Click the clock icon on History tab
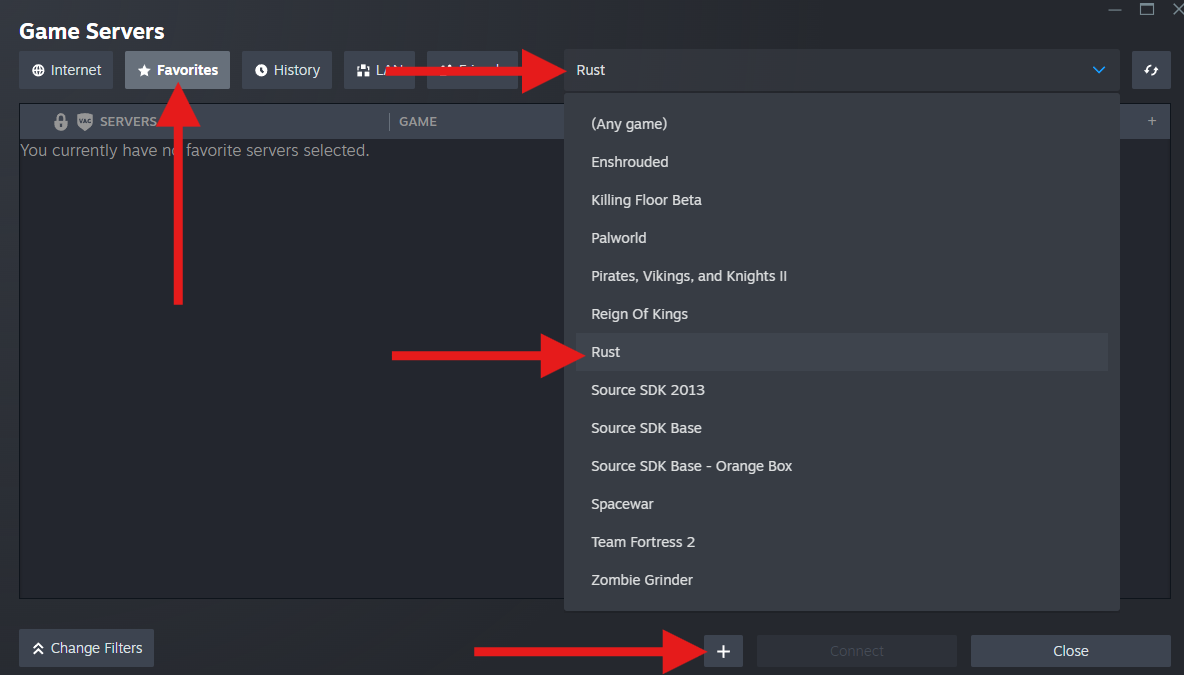The image size is (1184, 675). click(262, 70)
